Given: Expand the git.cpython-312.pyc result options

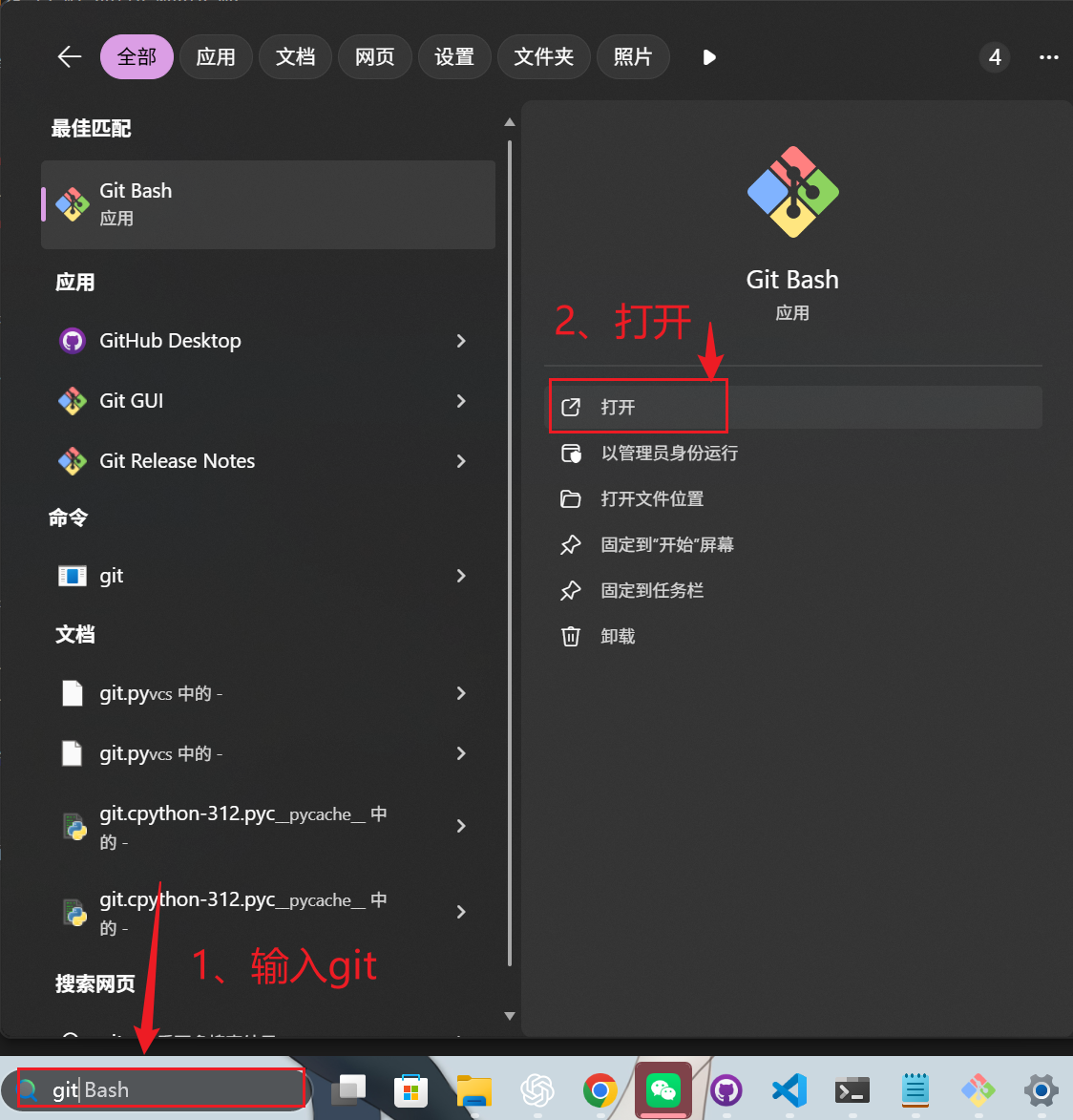Looking at the screenshot, I should click(461, 826).
